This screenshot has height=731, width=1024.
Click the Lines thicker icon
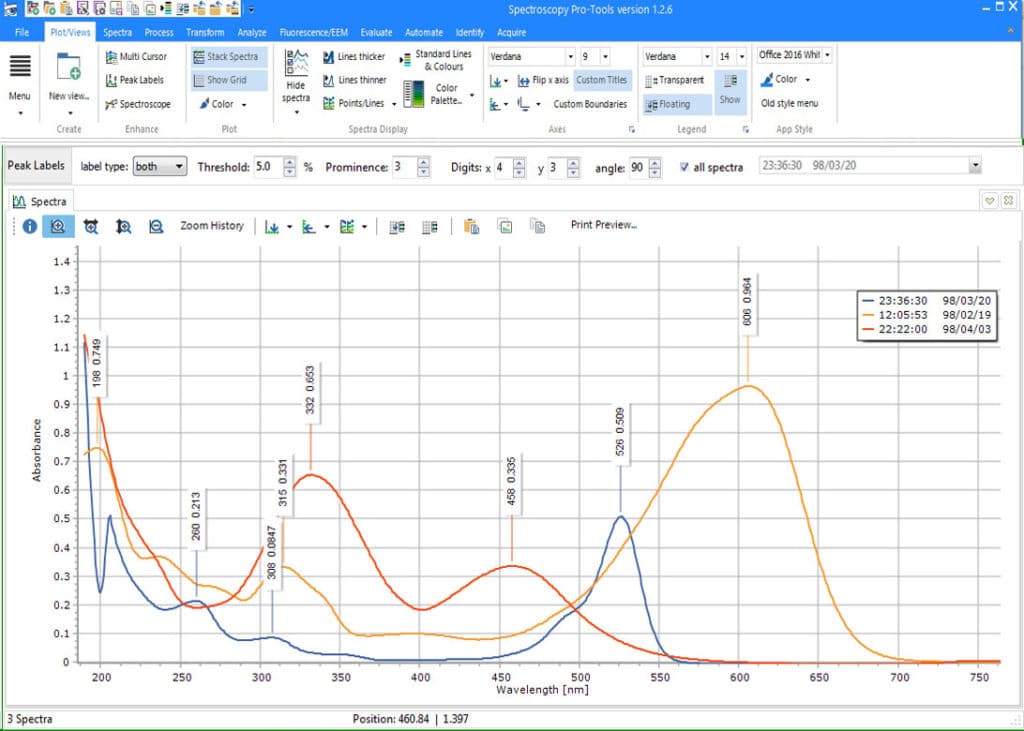tap(356, 56)
